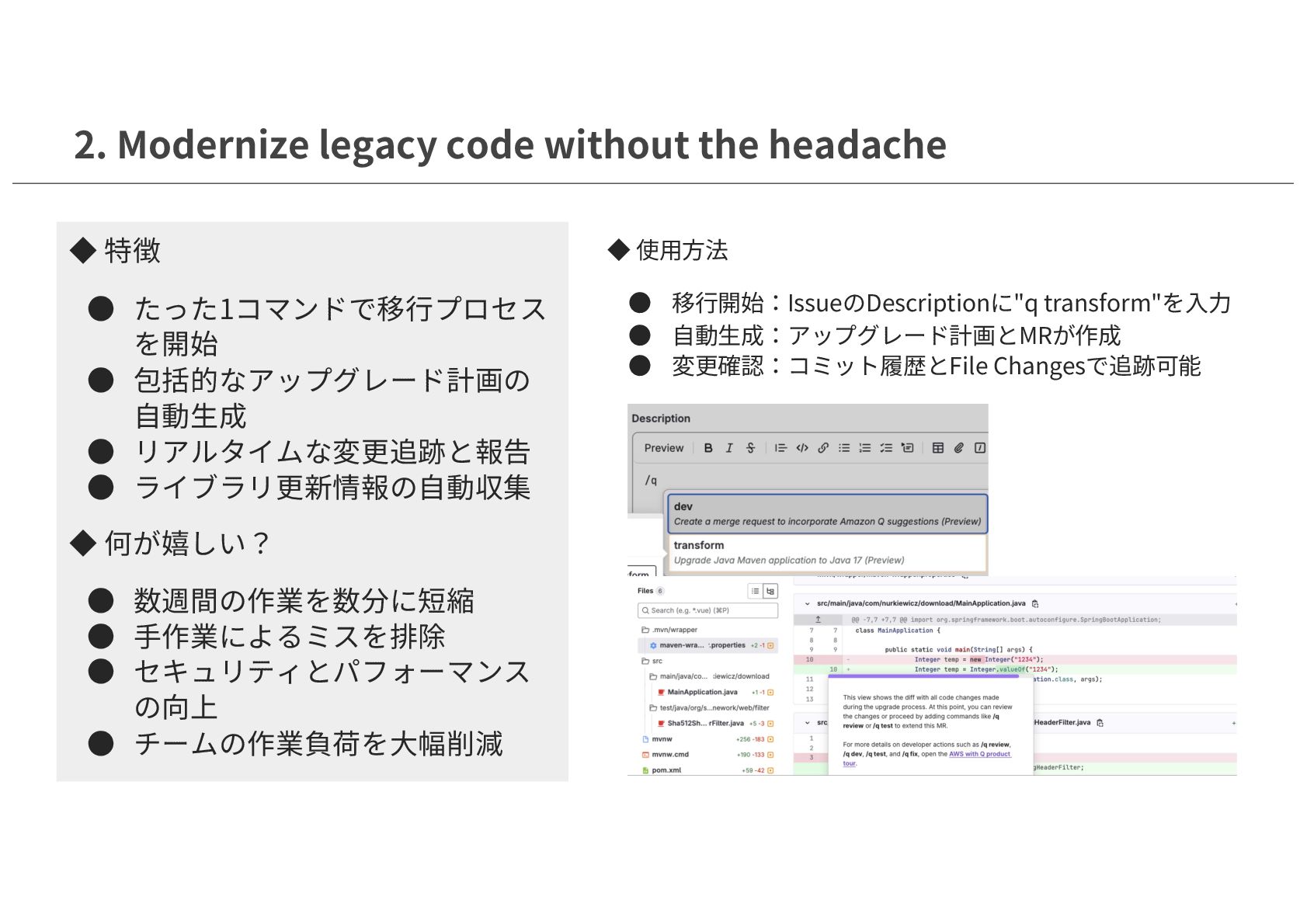Open quick actions with the slash icon
This screenshot has height=924, width=1307.
(980, 448)
